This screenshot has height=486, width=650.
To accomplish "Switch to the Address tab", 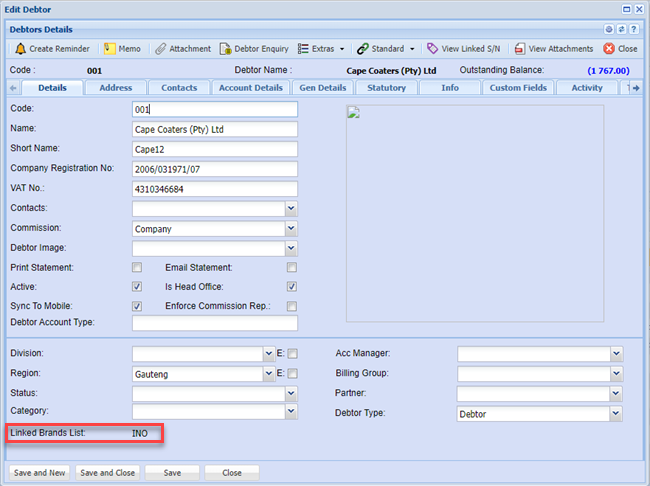I will point(115,88).
